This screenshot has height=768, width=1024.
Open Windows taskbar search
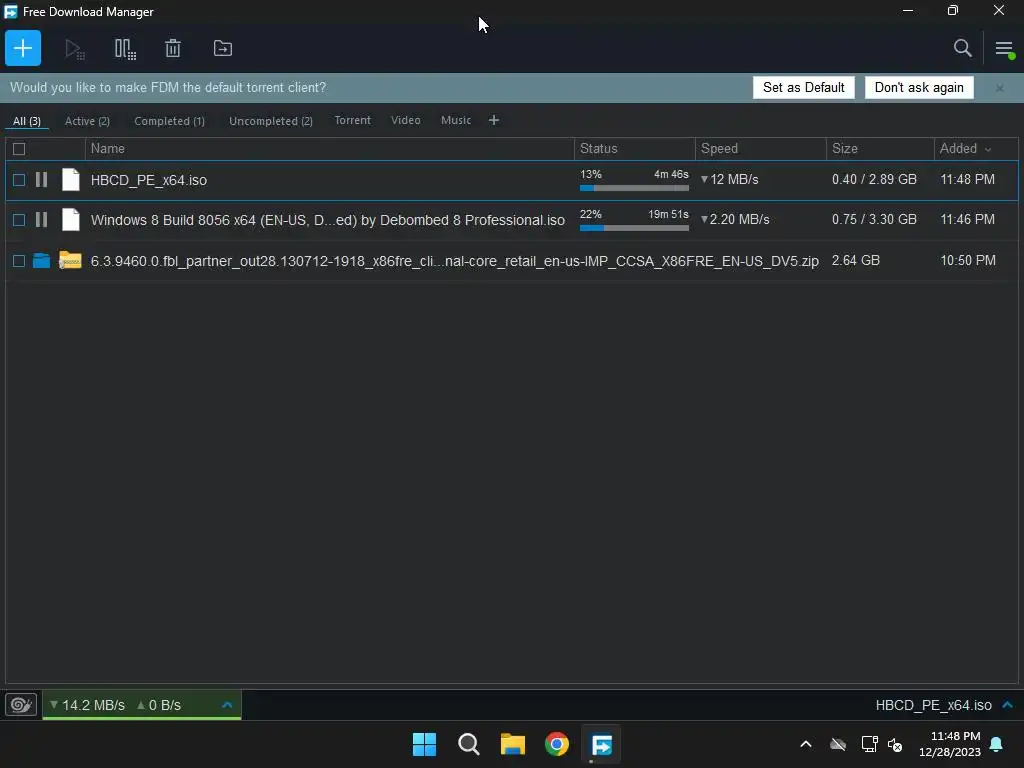pos(469,744)
